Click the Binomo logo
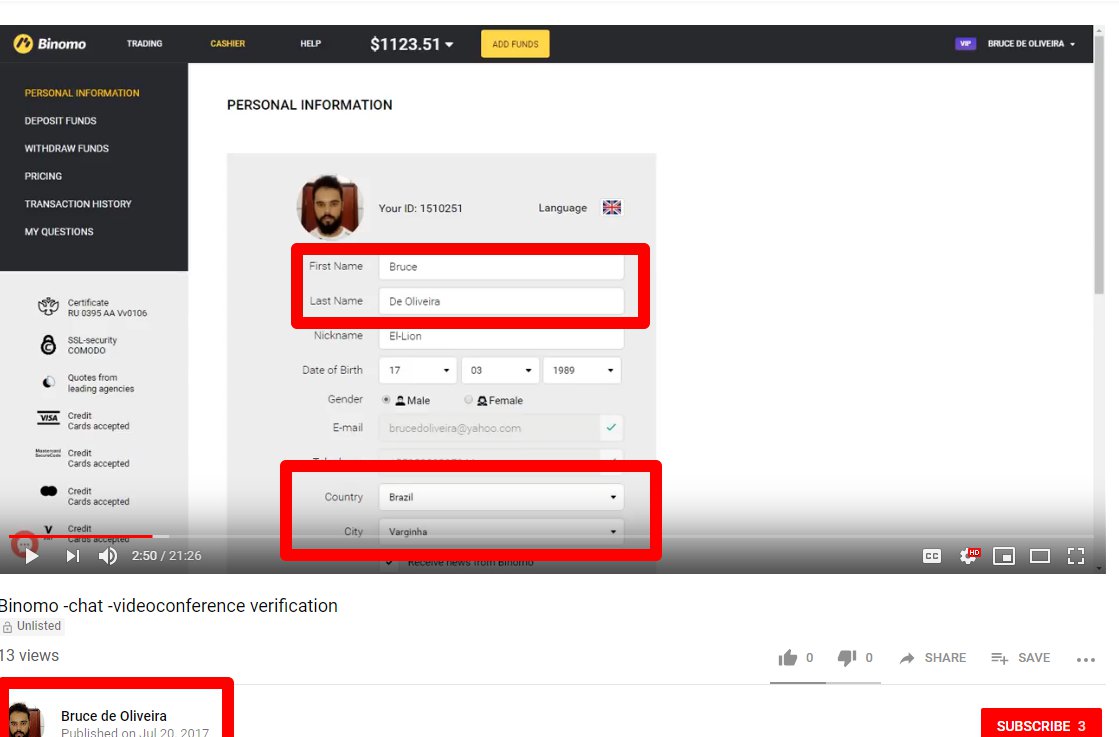Viewport: 1119px width, 737px height. (x=49, y=44)
